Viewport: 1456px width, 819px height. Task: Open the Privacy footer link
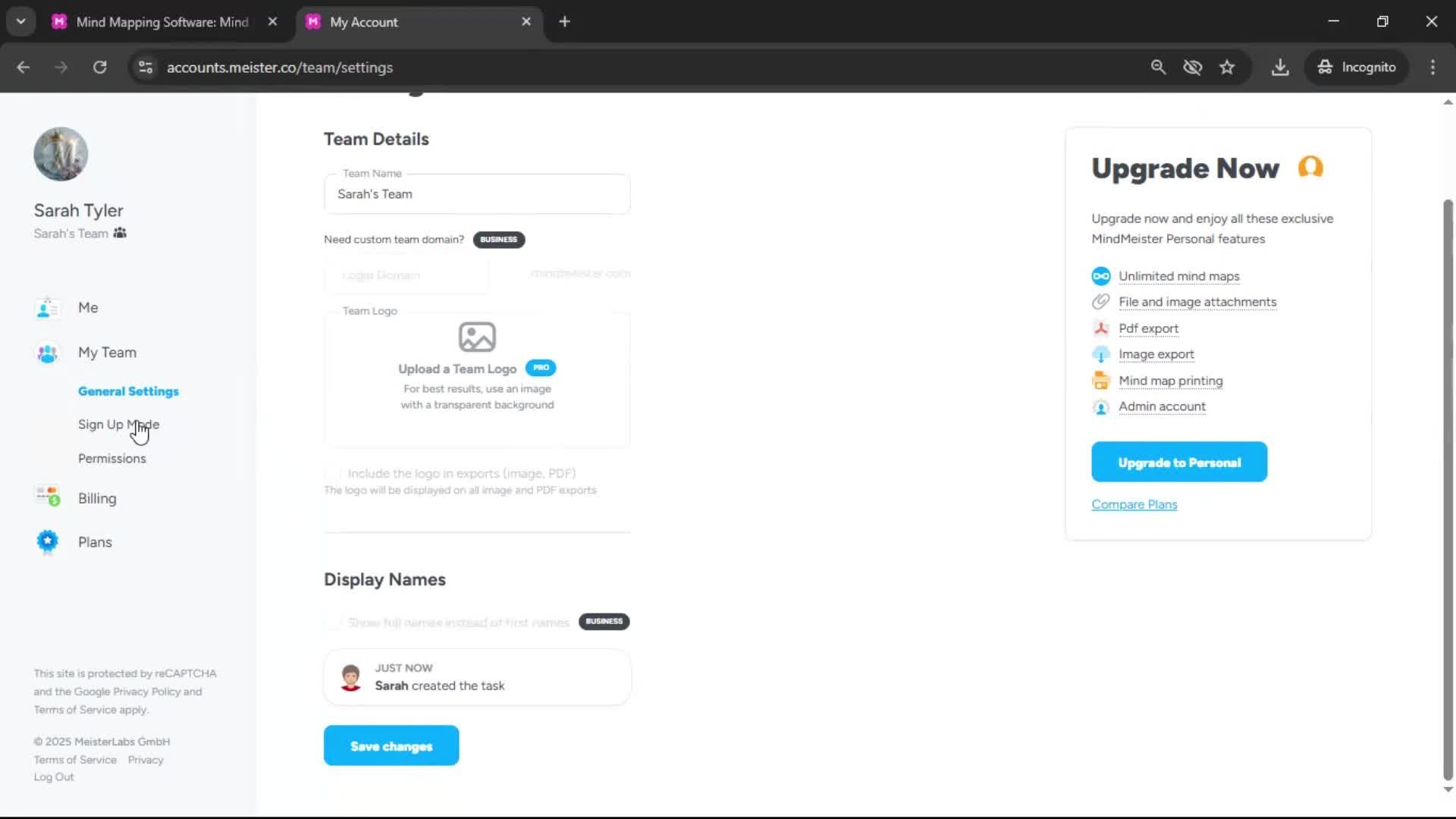pos(146,760)
